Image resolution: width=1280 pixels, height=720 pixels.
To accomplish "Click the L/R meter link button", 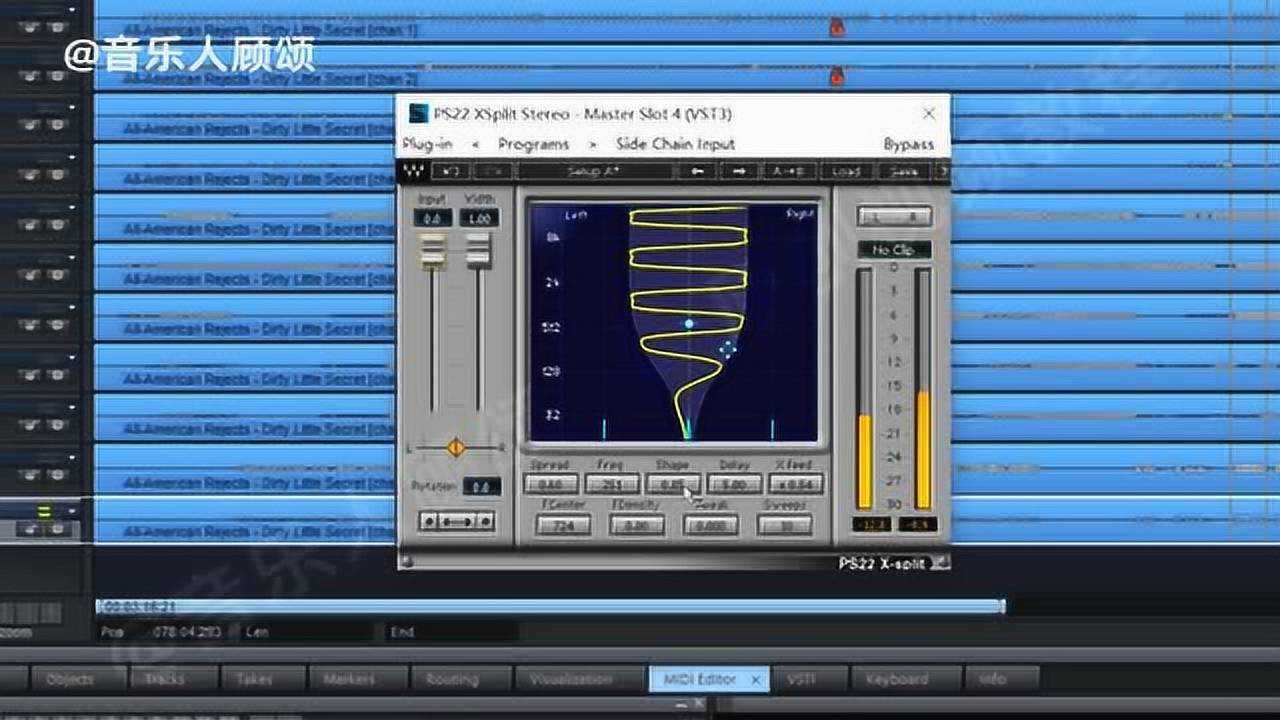I will [x=894, y=216].
